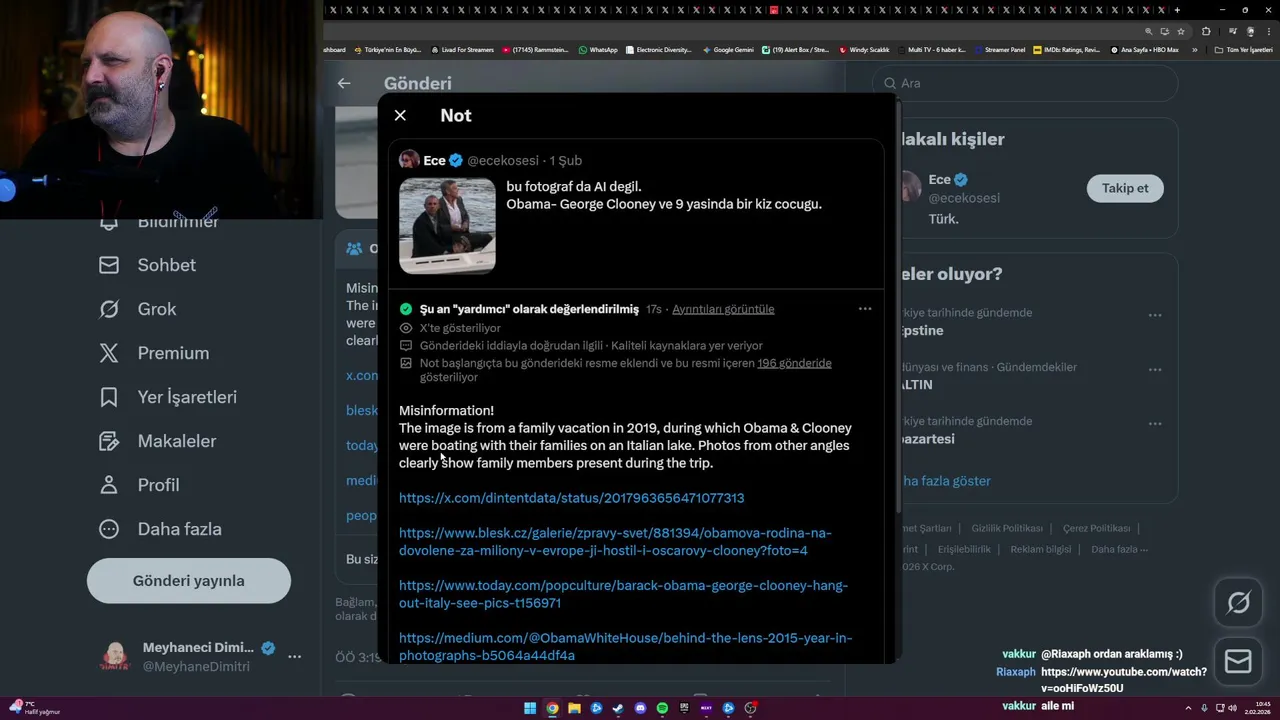Viewport: 1280px width, 720px height.
Task: Open Premium X icon in sidebar
Action: [109, 353]
